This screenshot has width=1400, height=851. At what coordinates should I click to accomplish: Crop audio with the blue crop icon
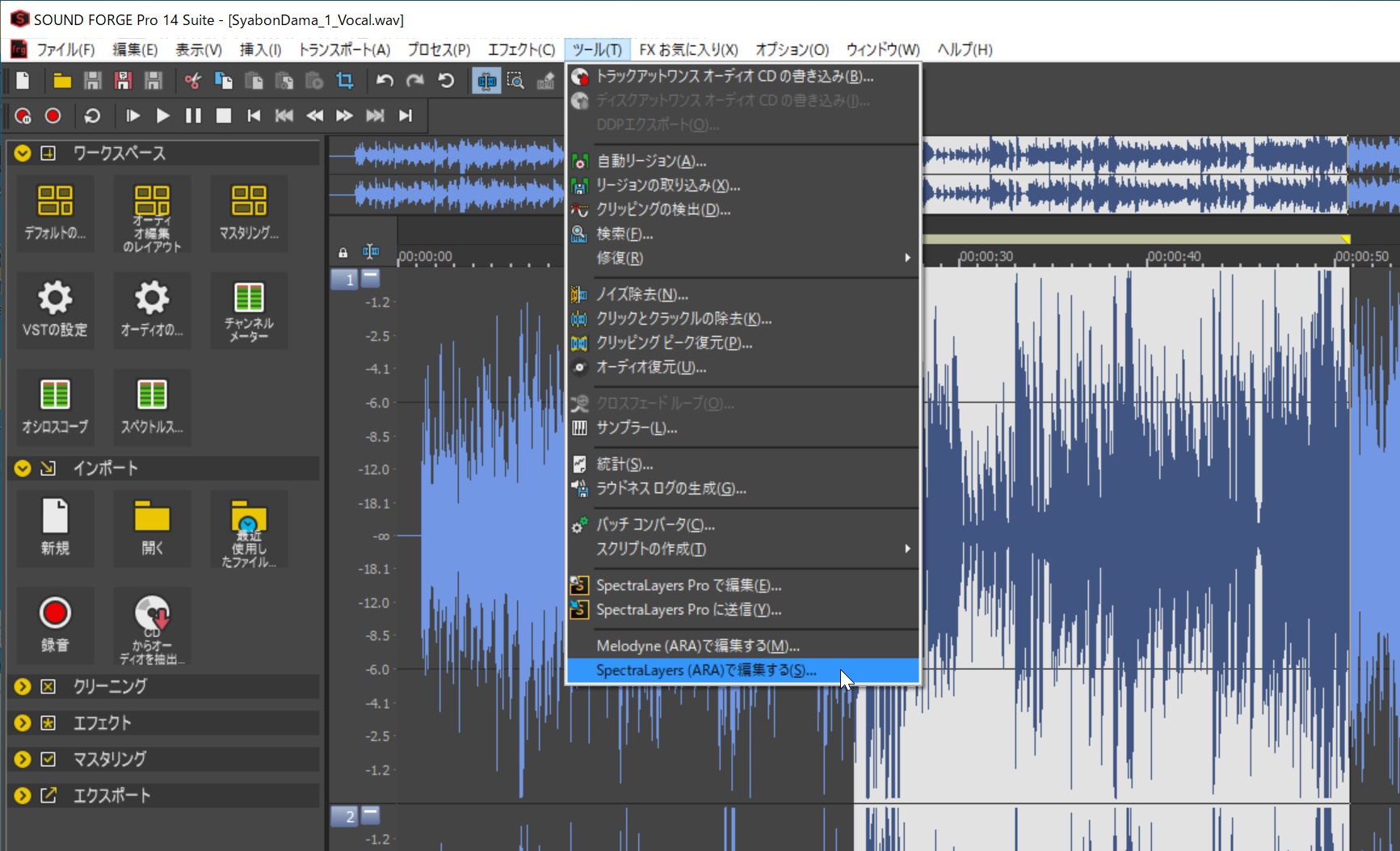coord(345,81)
